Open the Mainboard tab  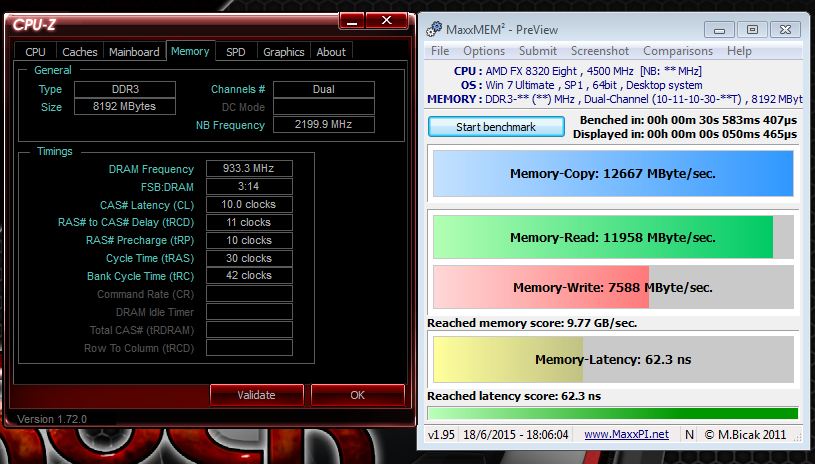coord(134,52)
